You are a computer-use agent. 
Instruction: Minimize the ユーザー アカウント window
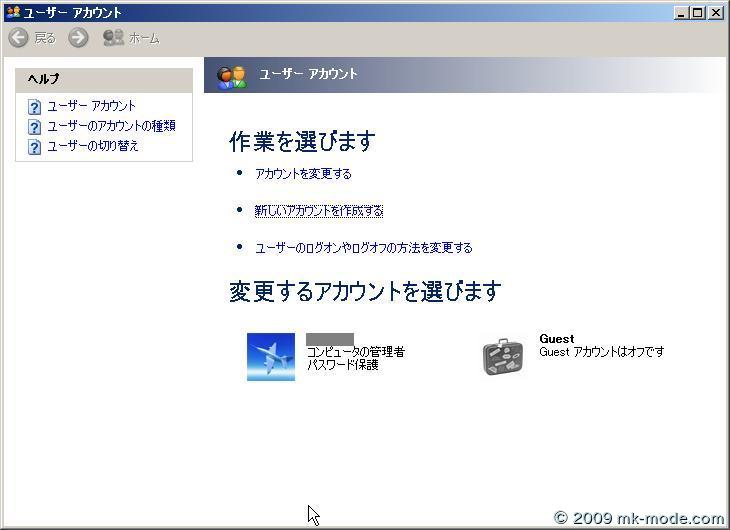click(681, 13)
